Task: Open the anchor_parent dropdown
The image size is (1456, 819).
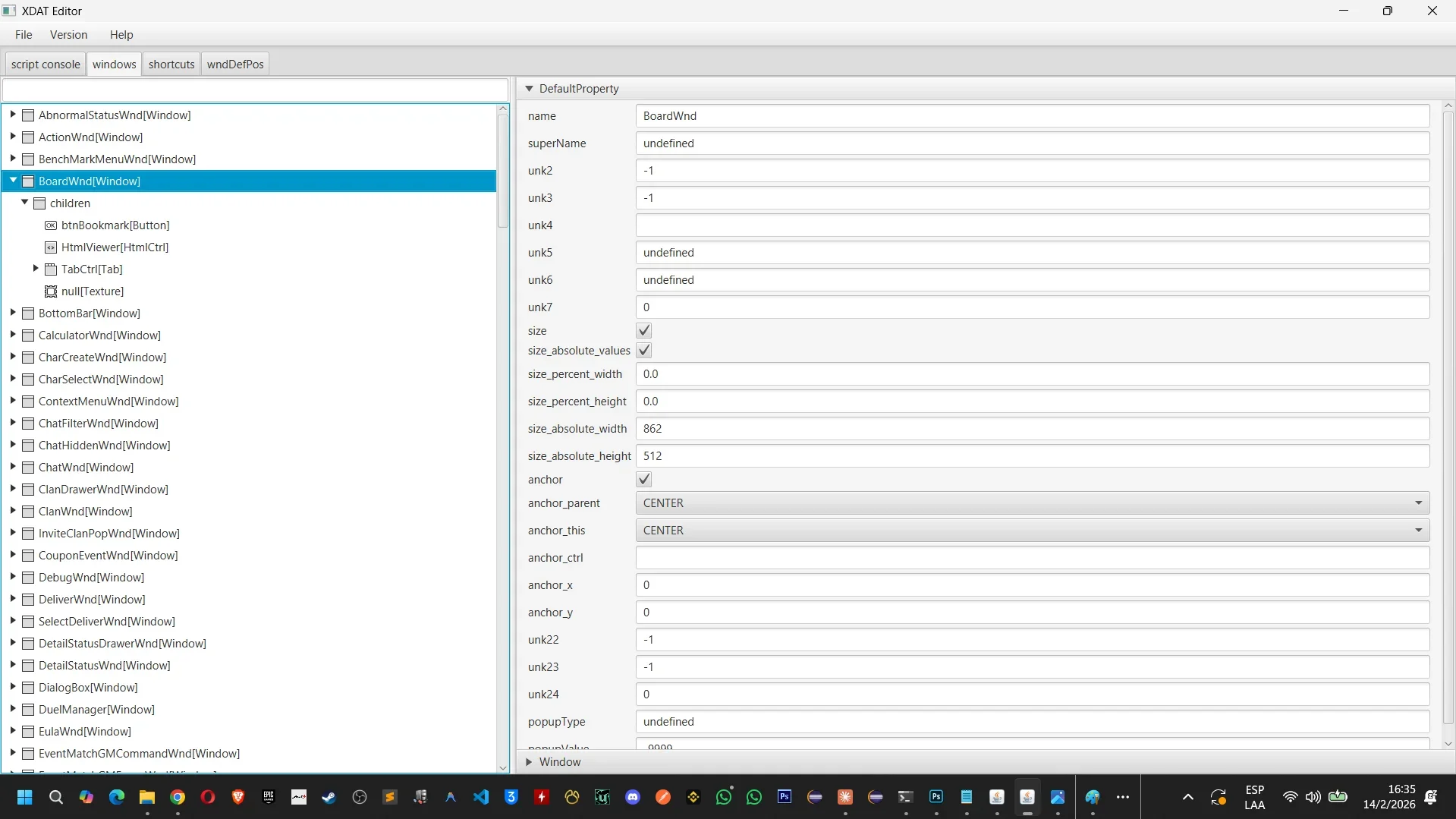Action: [1033, 503]
